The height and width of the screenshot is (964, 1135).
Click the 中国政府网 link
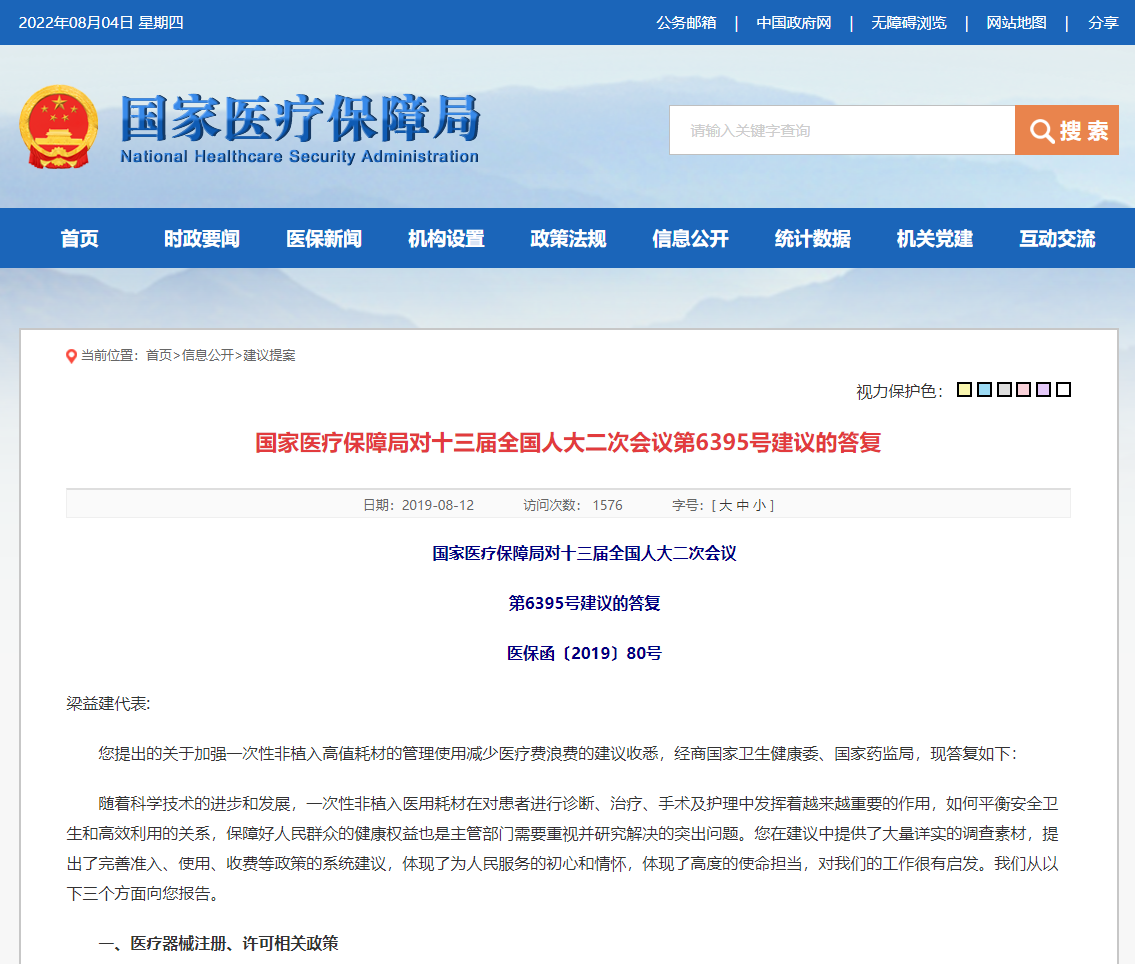[x=795, y=21]
